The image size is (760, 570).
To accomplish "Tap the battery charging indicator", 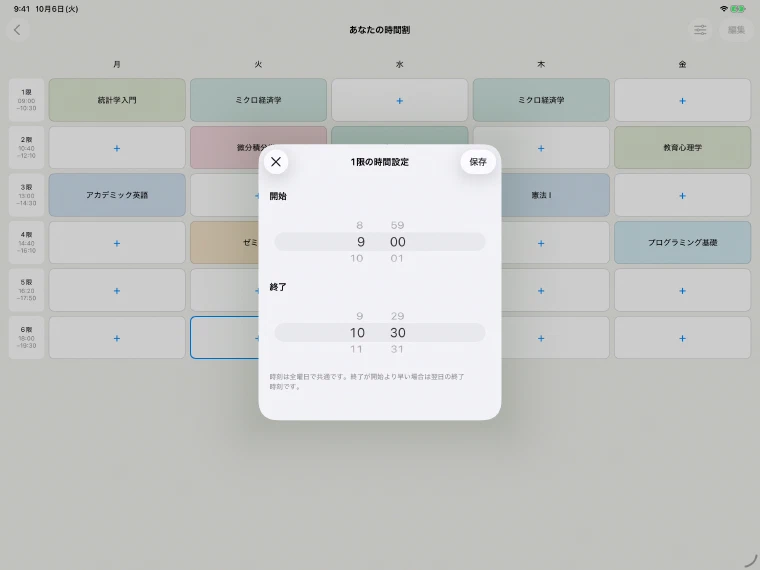I will pyautogui.click(x=738, y=9).
